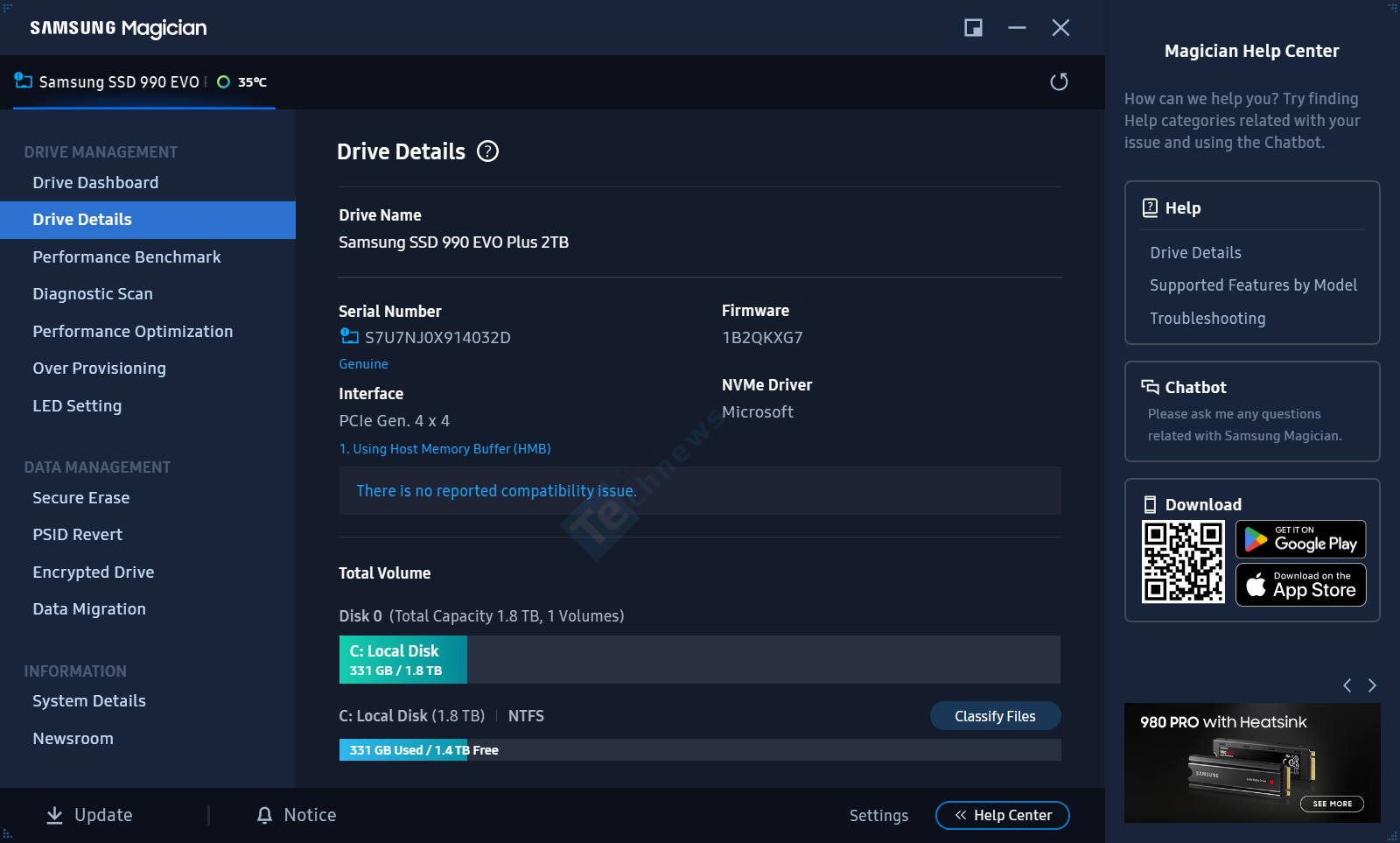Open Drive Details help topic

[1195, 253]
